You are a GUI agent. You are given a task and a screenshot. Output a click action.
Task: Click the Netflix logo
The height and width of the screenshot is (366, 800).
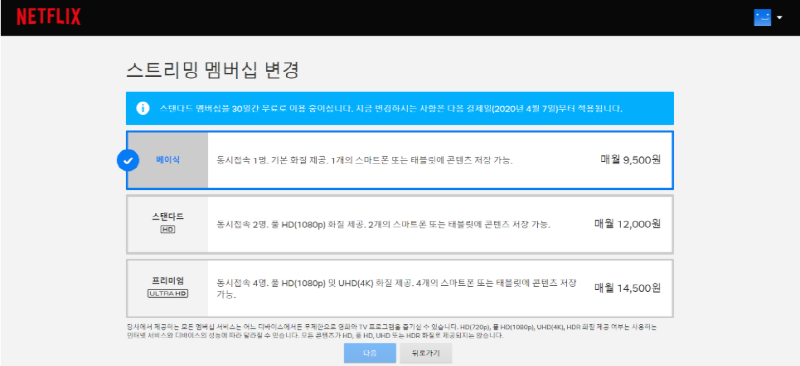click(x=48, y=17)
